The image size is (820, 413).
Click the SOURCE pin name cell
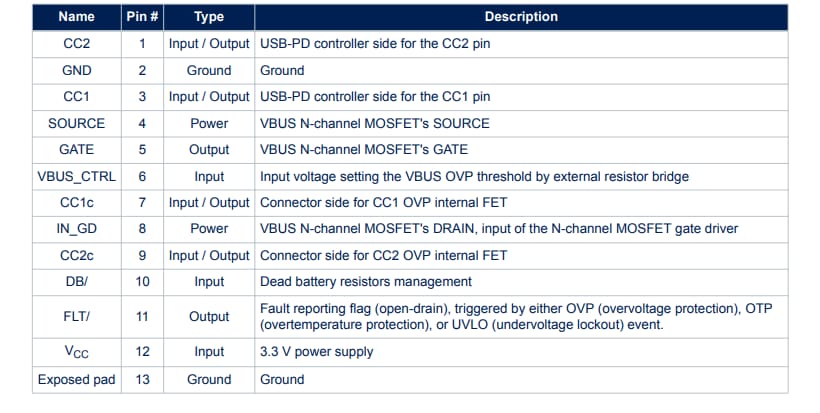(x=77, y=124)
